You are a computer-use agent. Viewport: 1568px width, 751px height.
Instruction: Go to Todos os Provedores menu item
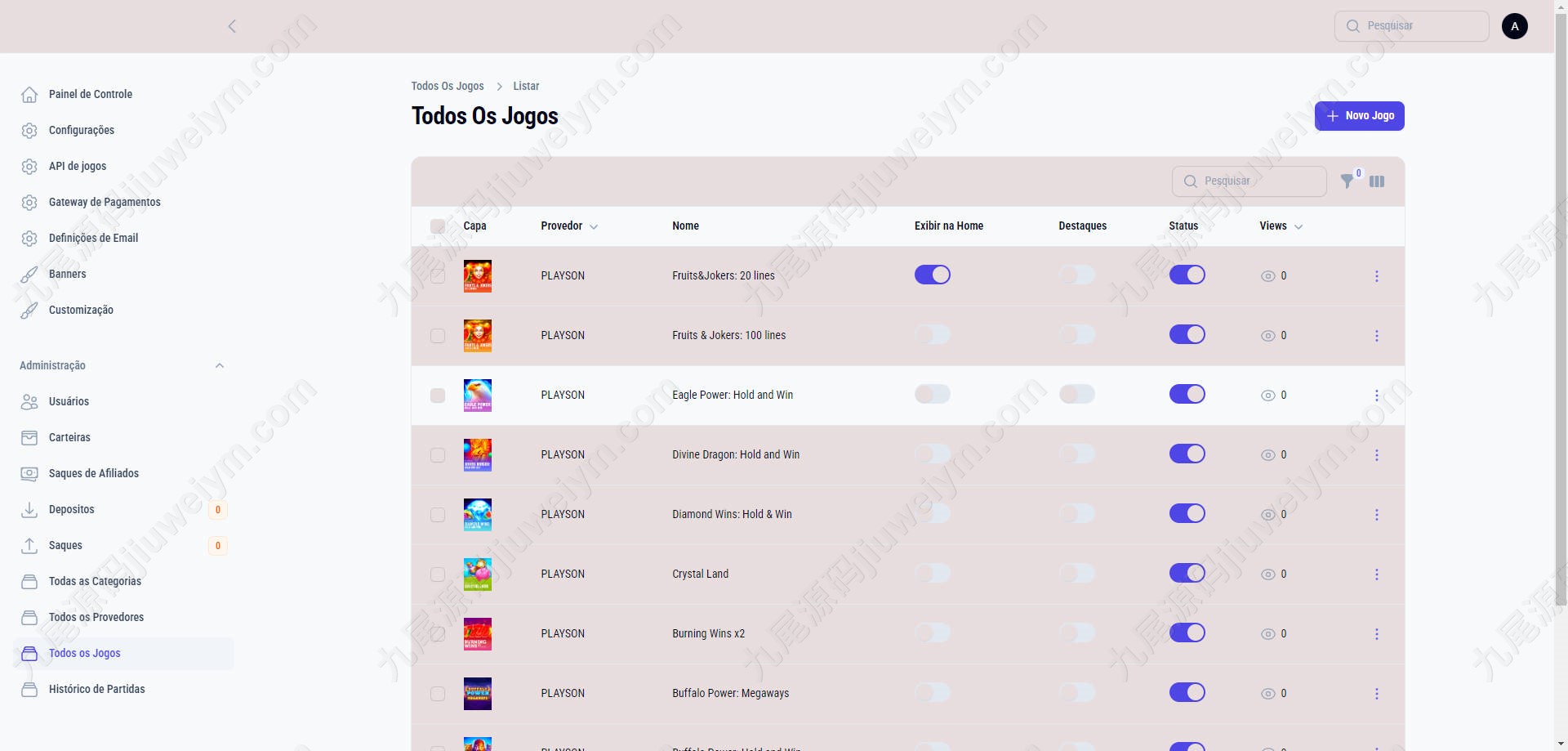pos(96,617)
